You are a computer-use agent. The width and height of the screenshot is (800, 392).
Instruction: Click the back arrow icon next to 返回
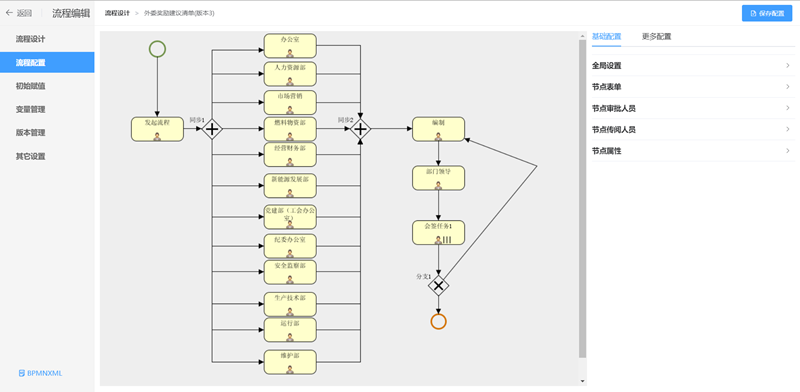(9, 13)
